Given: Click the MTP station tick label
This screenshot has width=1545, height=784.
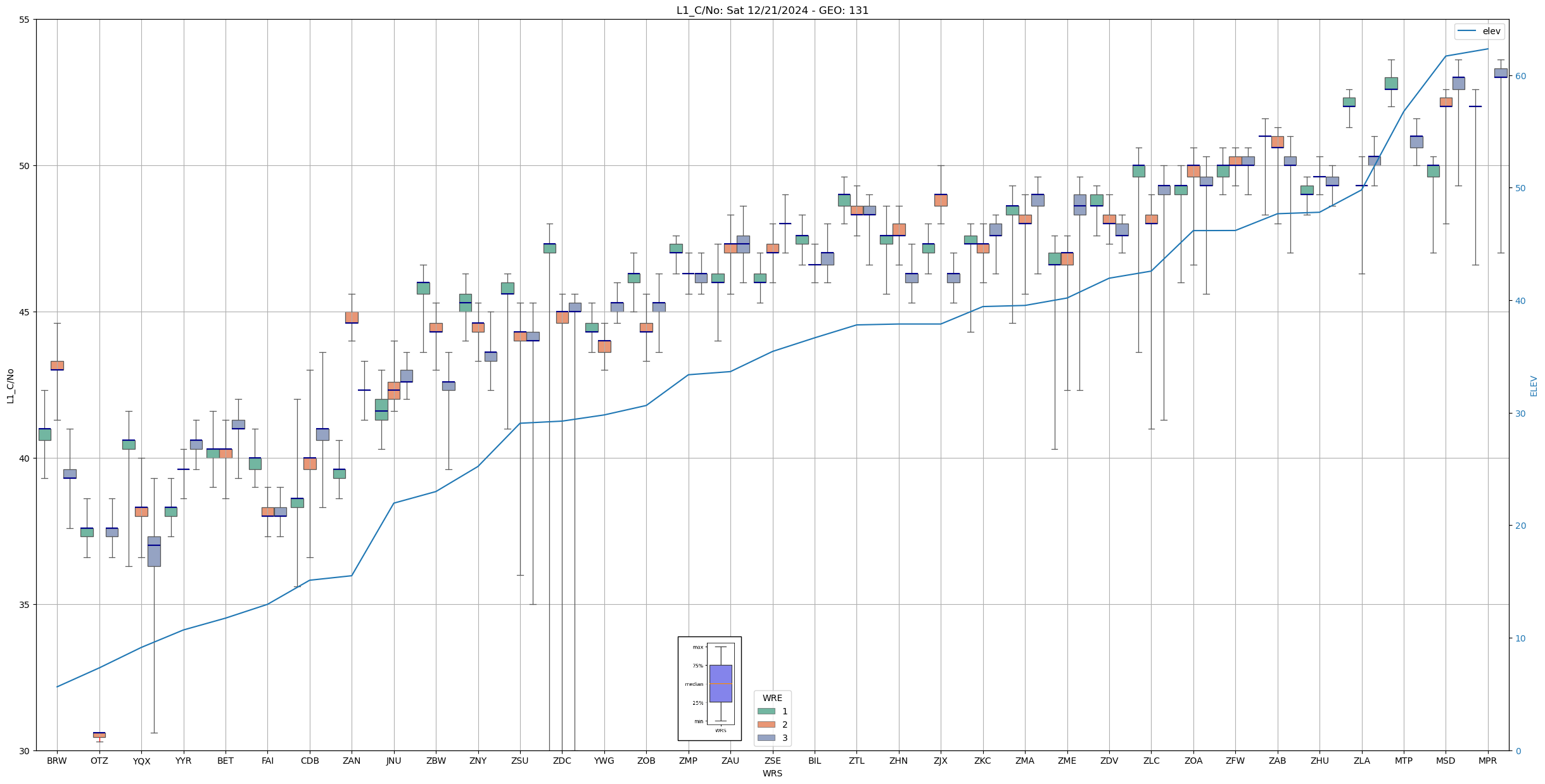Looking at the screenshot, I should (1404, 761).
